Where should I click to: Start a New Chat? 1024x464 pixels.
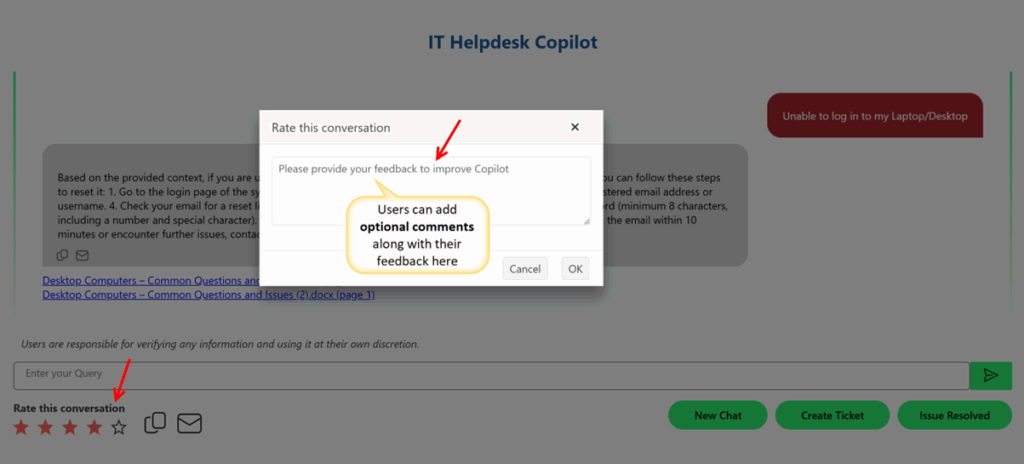(718, 415)
